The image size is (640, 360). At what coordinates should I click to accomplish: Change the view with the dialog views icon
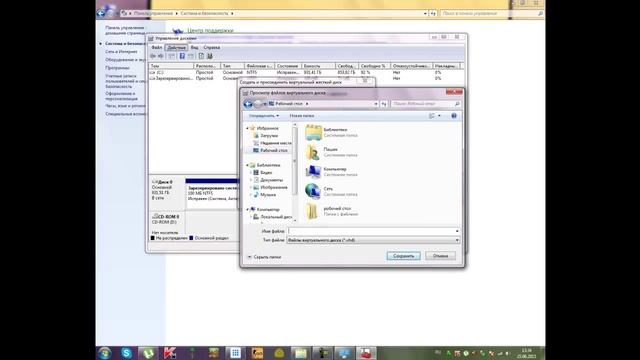coord(432,116)
